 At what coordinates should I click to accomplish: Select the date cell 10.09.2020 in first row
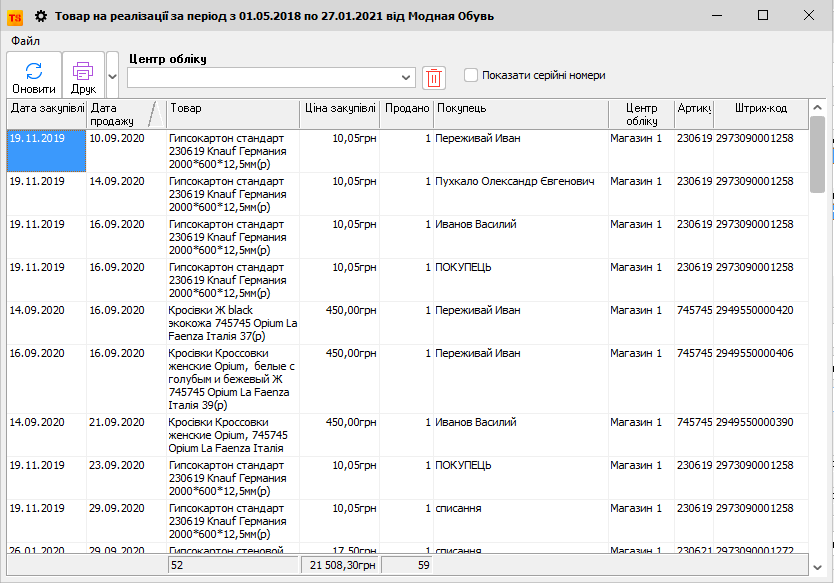[118, 139]
